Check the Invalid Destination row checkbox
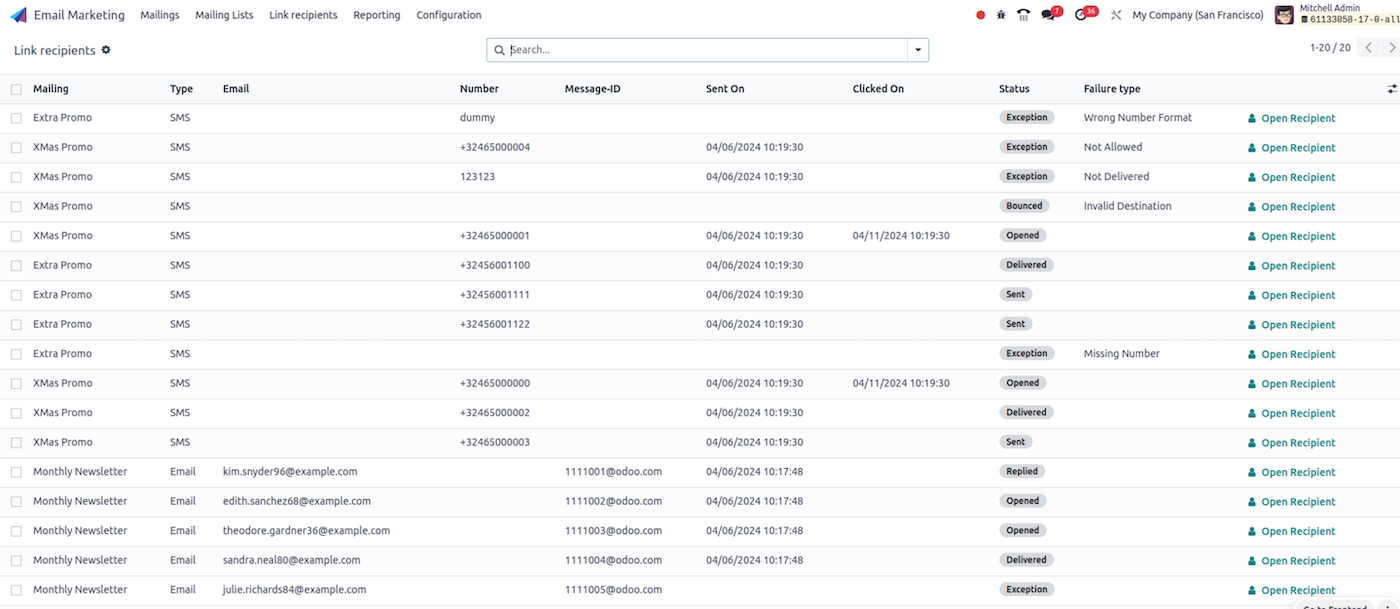The width and height of the screenshot is (1400, 609). [x=16, y=206]
